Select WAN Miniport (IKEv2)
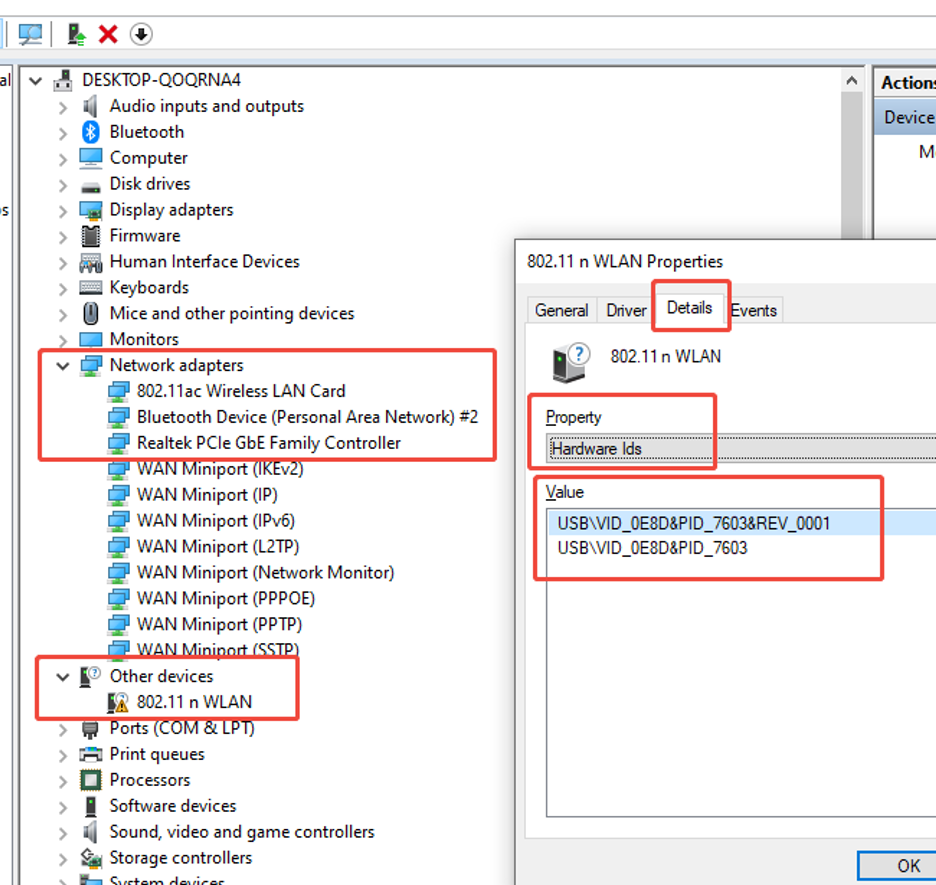 [220, 469]
